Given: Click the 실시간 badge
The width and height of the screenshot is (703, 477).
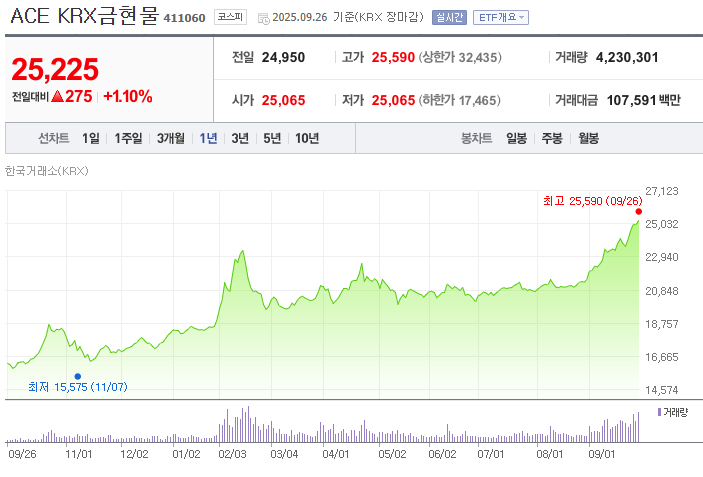Looking at the screenshot, I should [x=449, y=17].
